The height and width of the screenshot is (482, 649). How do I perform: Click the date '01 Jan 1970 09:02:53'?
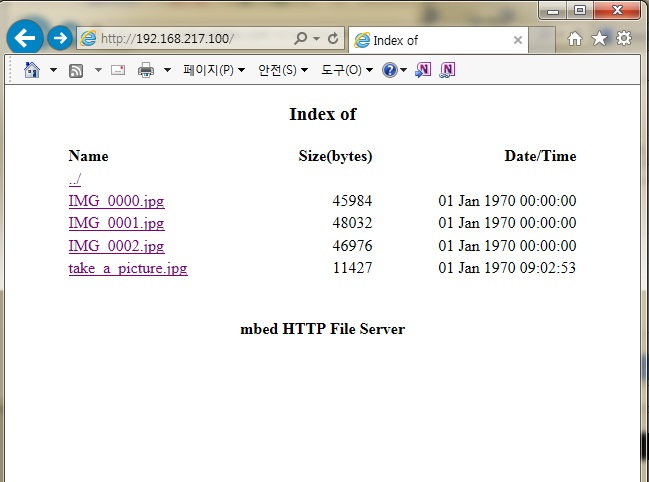coord(507,268)
